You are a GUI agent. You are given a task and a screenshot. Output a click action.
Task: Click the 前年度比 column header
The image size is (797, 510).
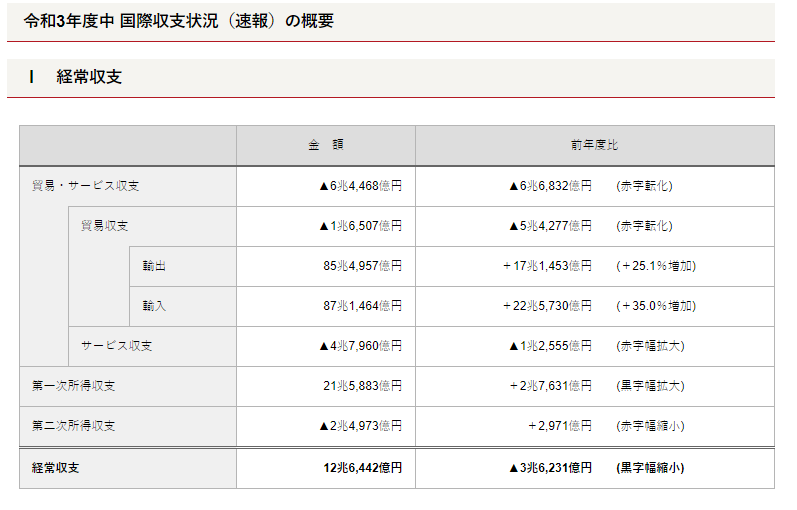point(594,145)
